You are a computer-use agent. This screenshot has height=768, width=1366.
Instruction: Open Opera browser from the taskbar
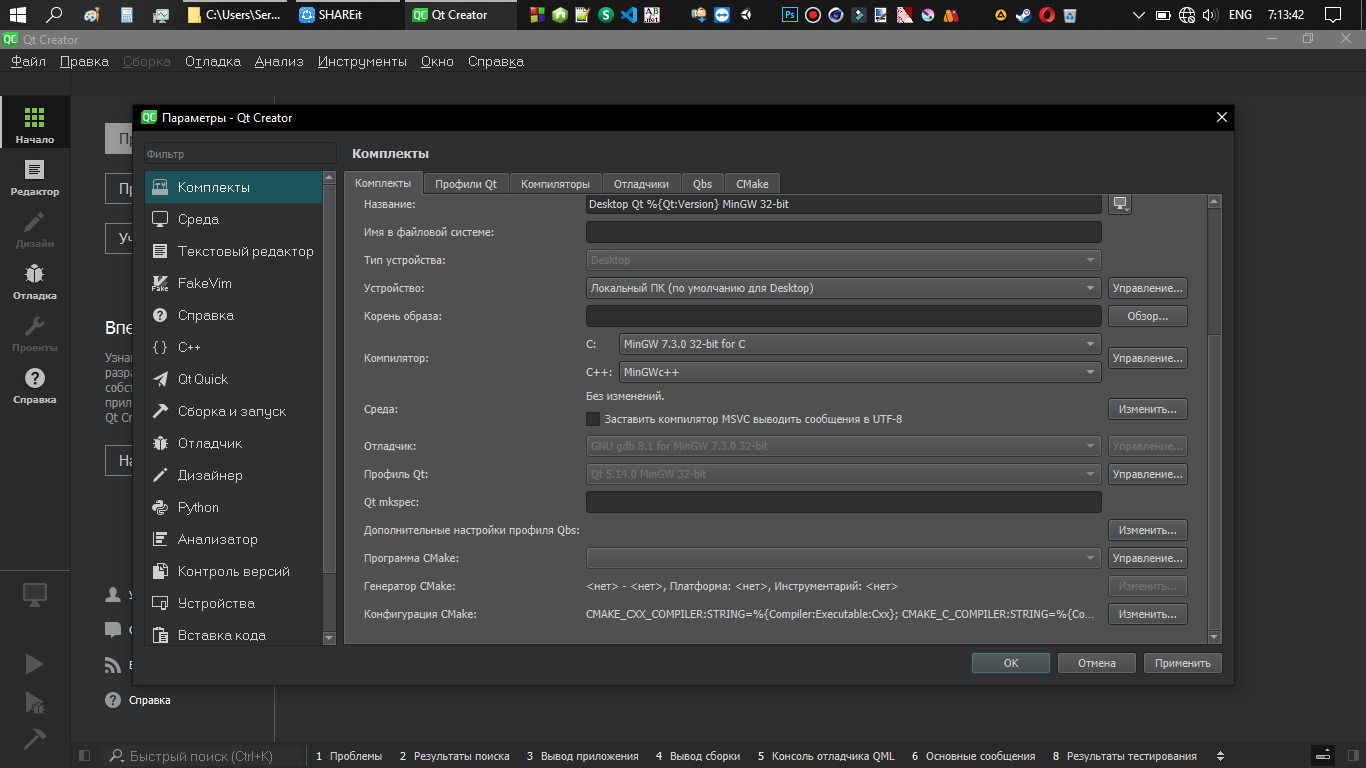[1047, 15]
